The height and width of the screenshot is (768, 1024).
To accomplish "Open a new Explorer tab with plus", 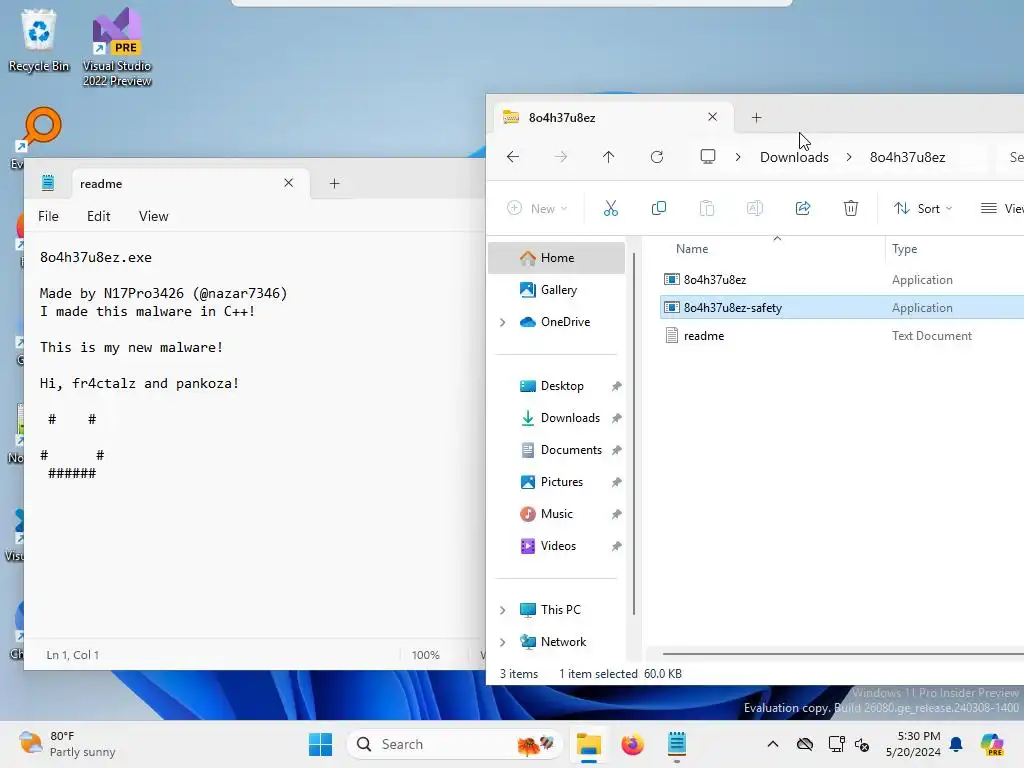I will (756, 118).
